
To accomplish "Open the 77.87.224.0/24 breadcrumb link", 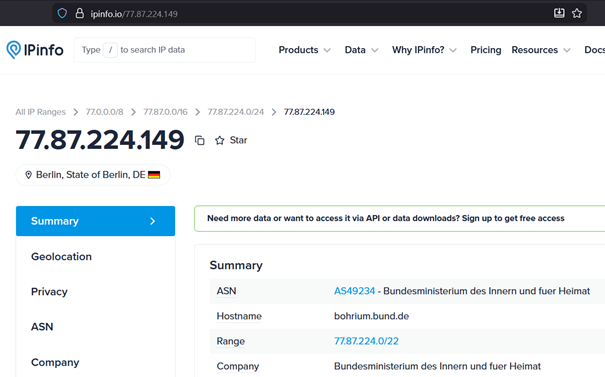I will click(236, 112).
